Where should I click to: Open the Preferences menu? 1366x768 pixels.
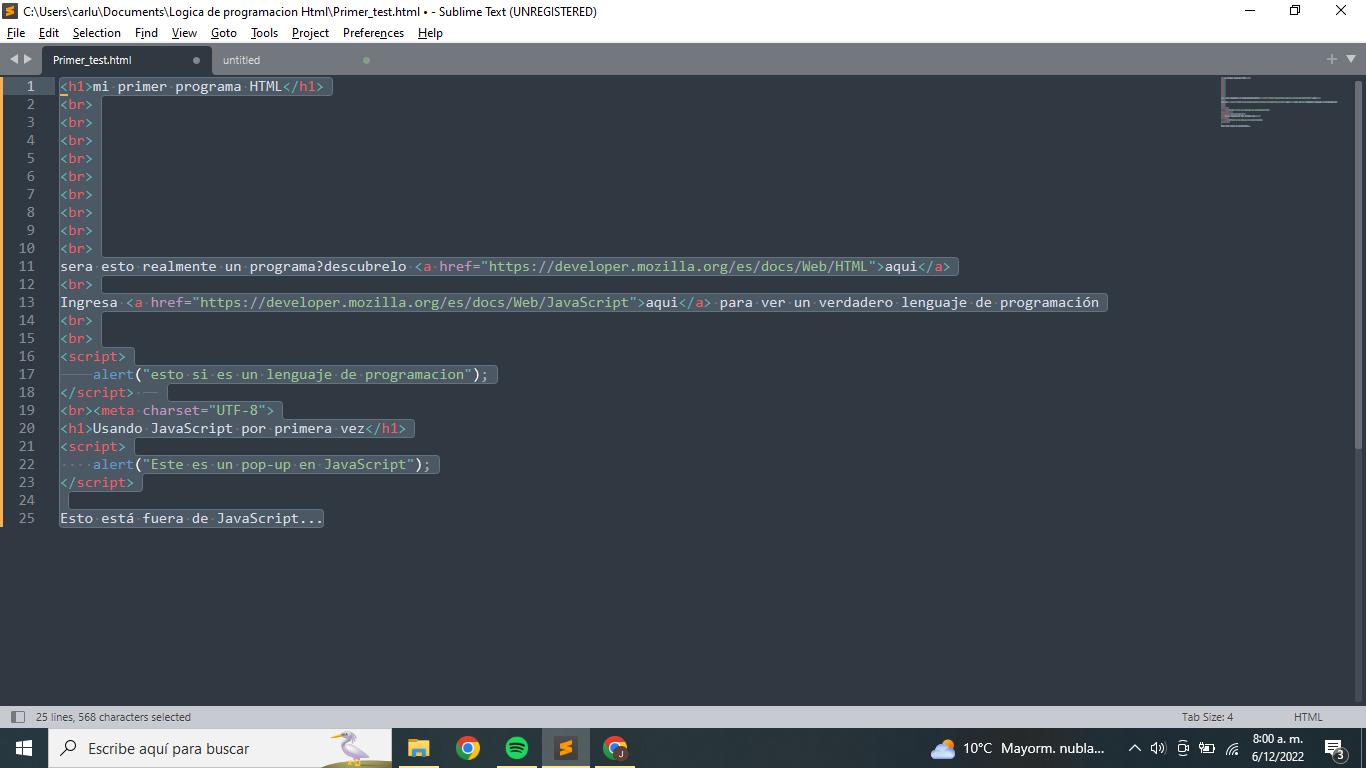tap(373, 33)
